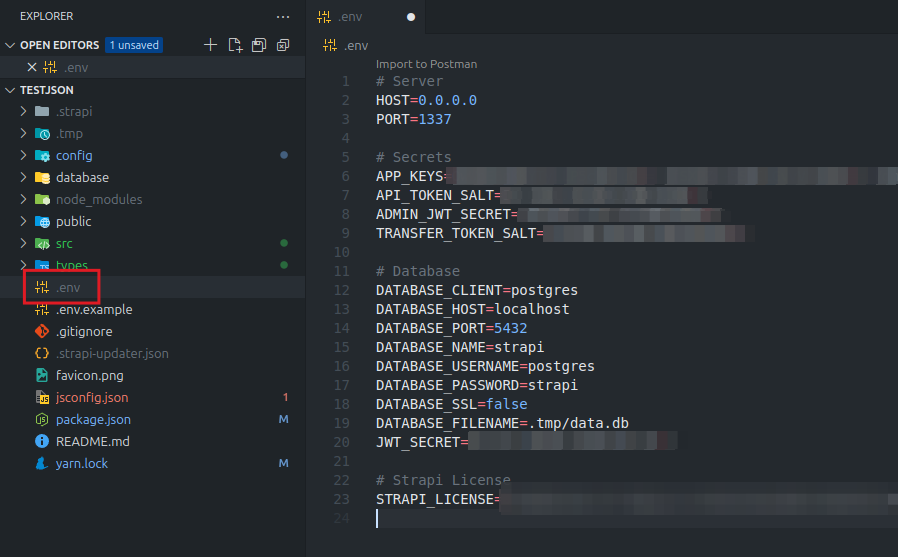Expand the src folder

click(63, 244)
